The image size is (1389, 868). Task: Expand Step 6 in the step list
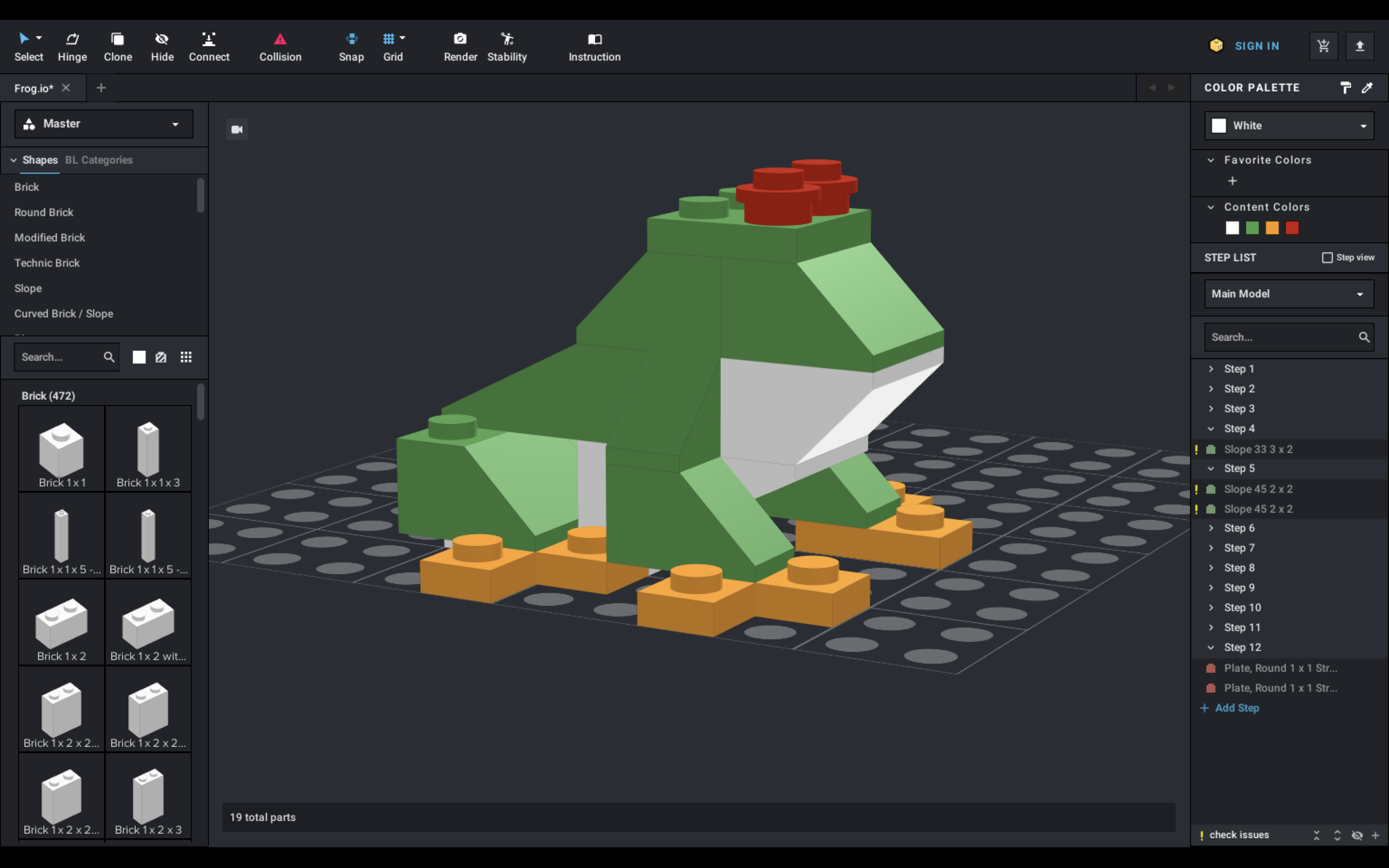1212,528
